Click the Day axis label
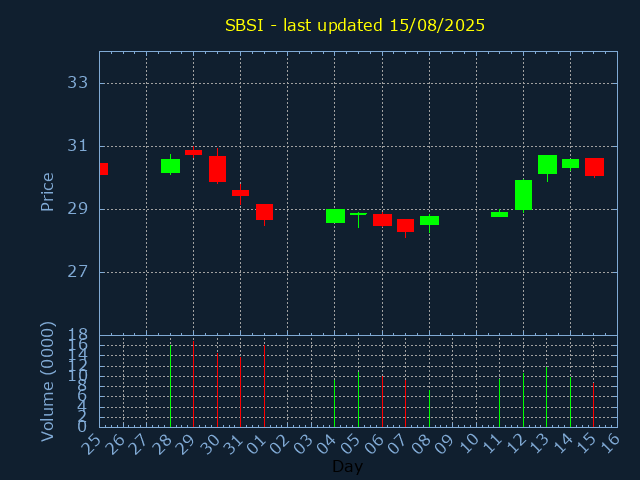 347,466
